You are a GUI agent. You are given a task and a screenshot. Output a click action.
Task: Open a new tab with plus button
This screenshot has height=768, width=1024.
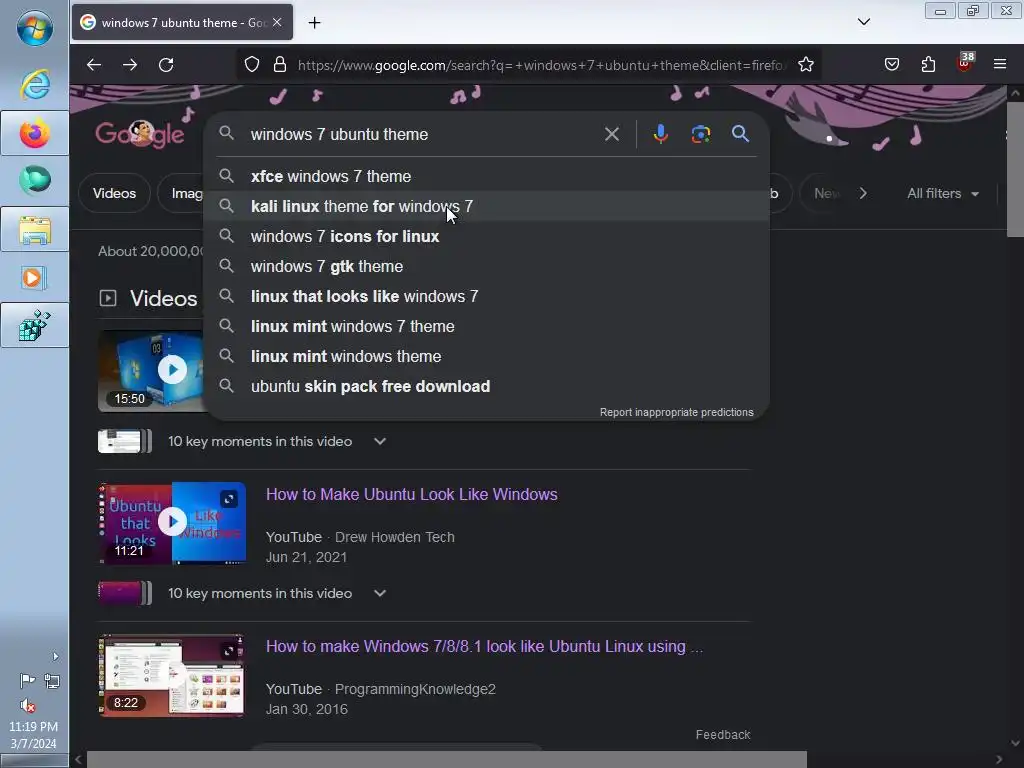coord(315,23)
